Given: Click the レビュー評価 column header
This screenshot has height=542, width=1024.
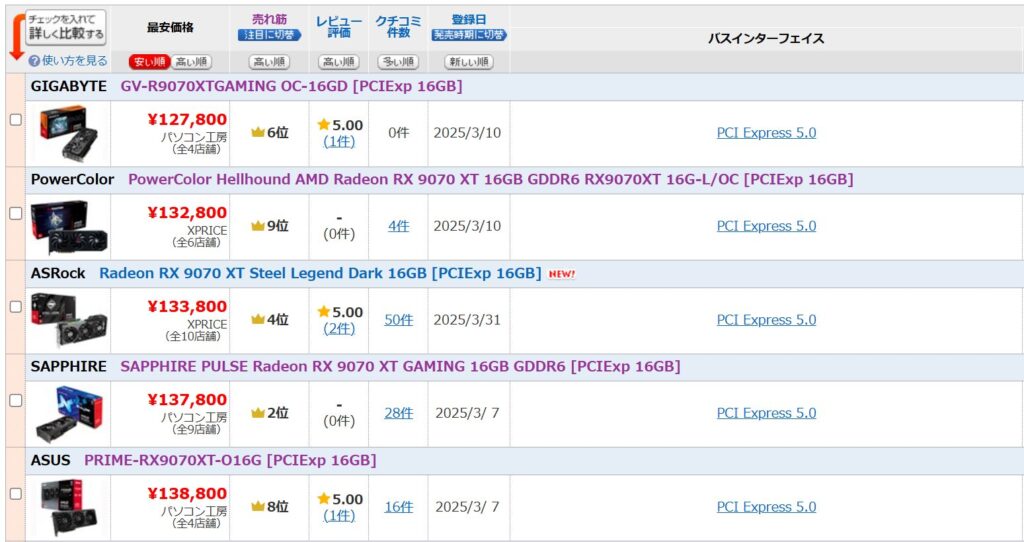Looking at the screenshot, I should pyautogui.click(x=339, y=27).
